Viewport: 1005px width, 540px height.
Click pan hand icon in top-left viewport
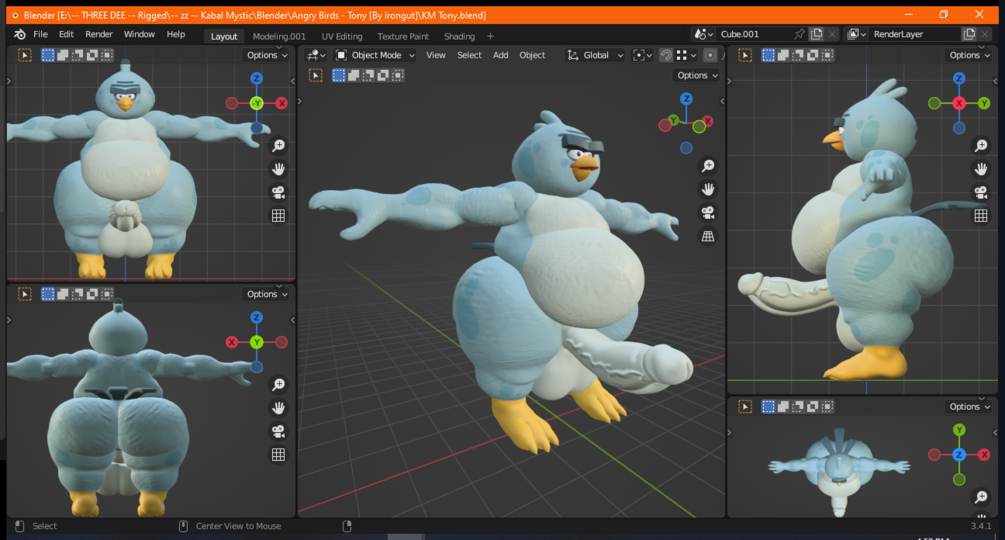(x=278, y=169)
